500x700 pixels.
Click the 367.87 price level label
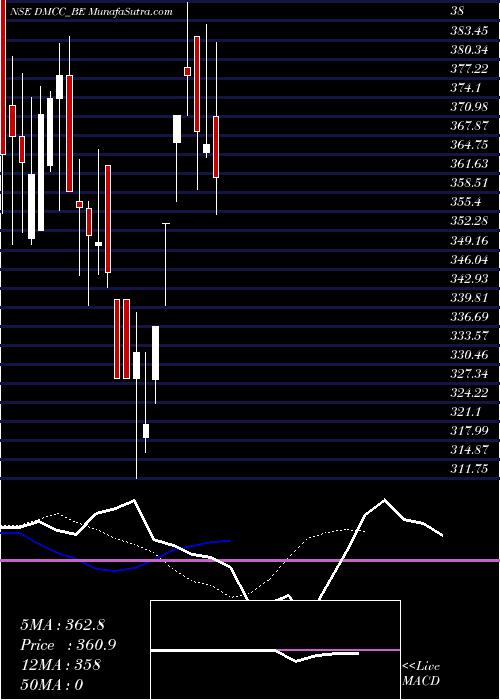coord(469,126)
